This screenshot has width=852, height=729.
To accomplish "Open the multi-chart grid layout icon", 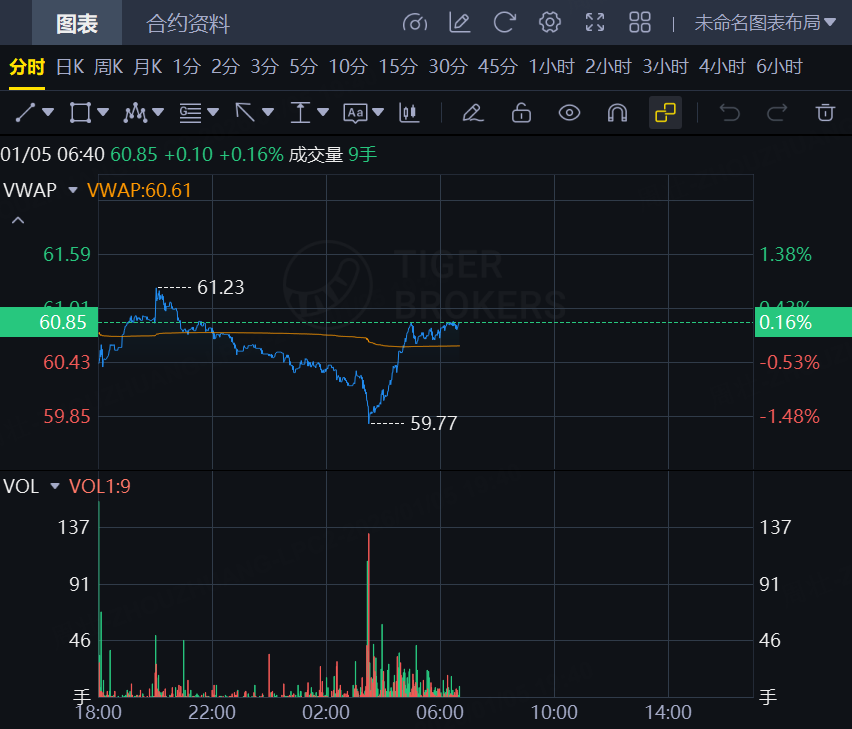I will 640,22.
